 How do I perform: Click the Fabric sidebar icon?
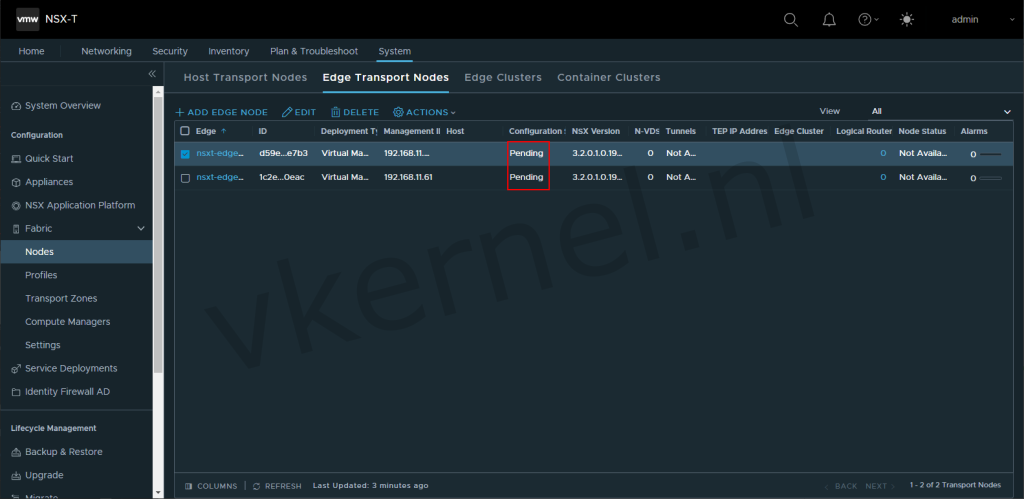(x=16, y=229)
